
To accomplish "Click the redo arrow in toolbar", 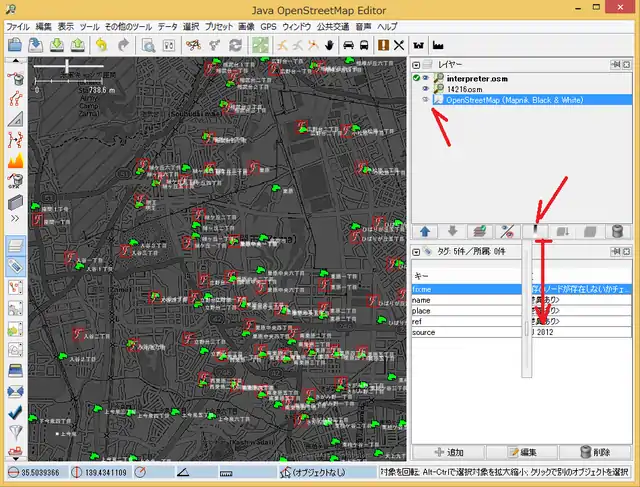I will 124,45.
